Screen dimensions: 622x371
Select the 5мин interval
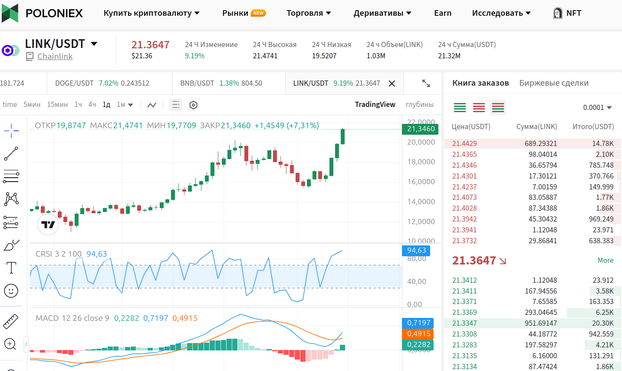32,105
